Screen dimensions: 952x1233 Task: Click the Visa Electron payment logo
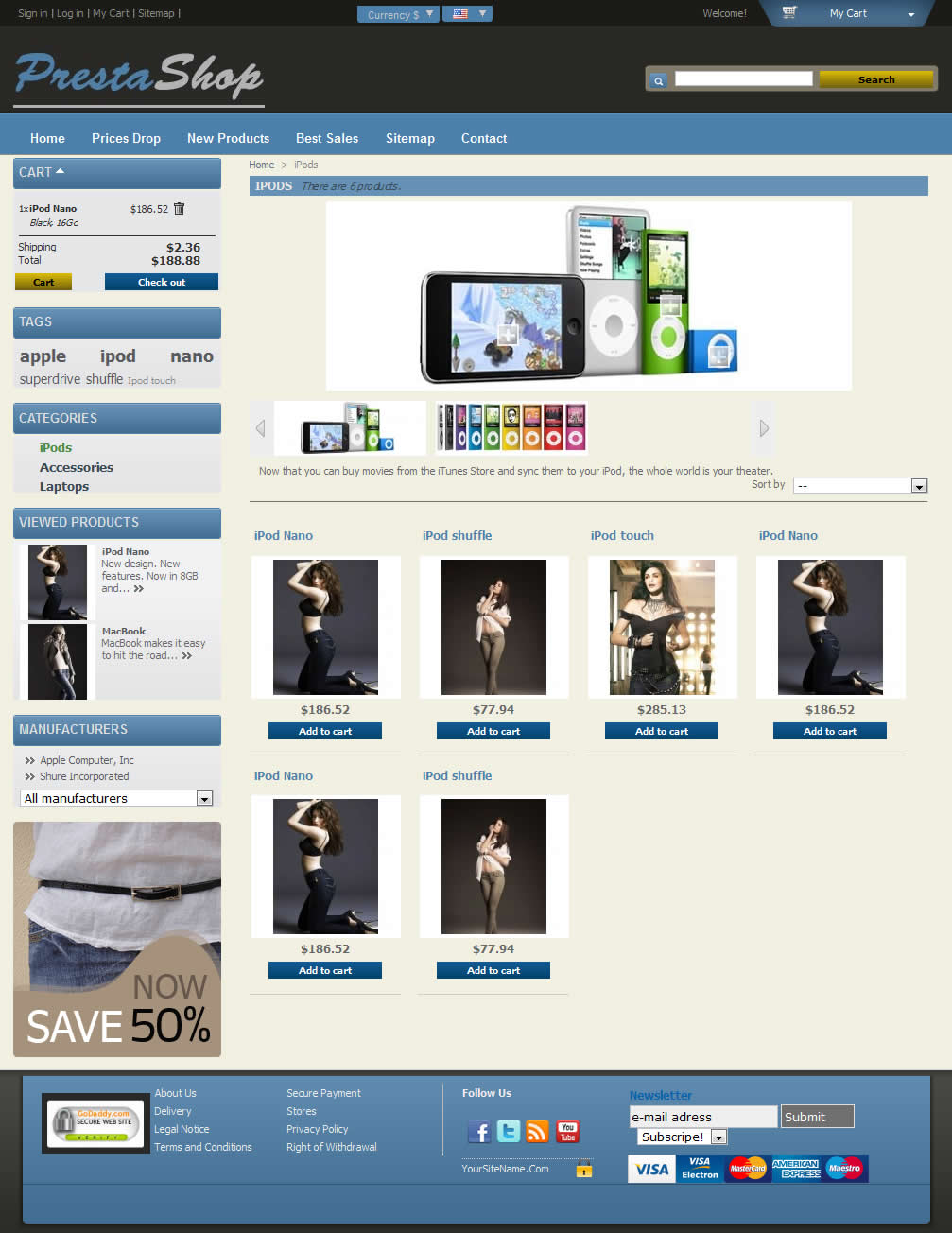[700, 1169]
